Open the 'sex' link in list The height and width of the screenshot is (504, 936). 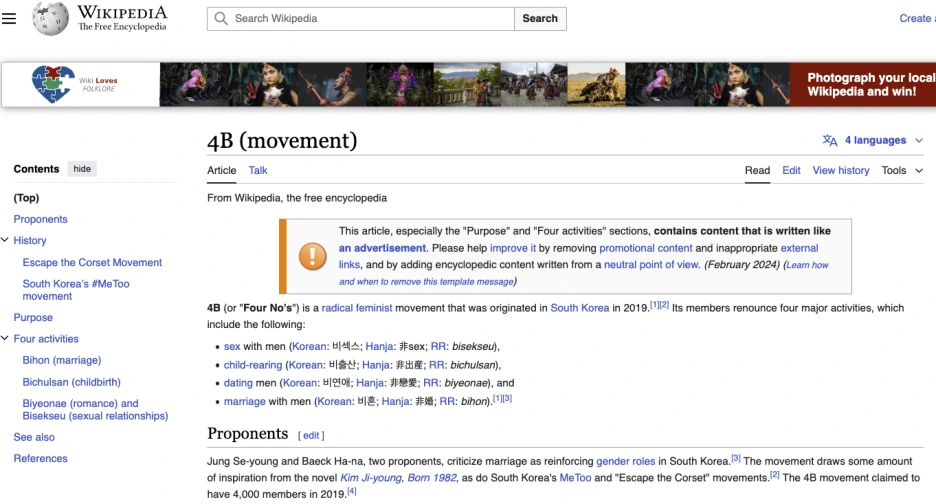[232, 346]
